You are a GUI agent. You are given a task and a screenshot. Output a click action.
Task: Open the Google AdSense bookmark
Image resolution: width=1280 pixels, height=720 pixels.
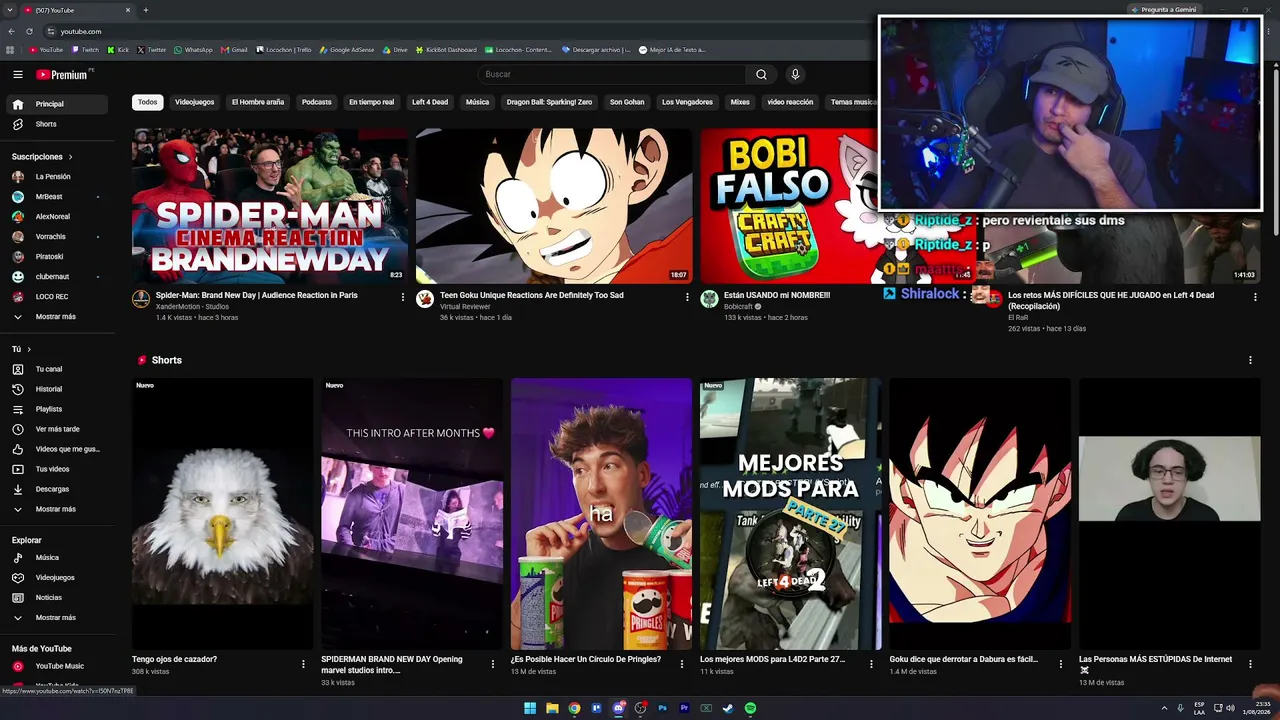tap(347, 50)
